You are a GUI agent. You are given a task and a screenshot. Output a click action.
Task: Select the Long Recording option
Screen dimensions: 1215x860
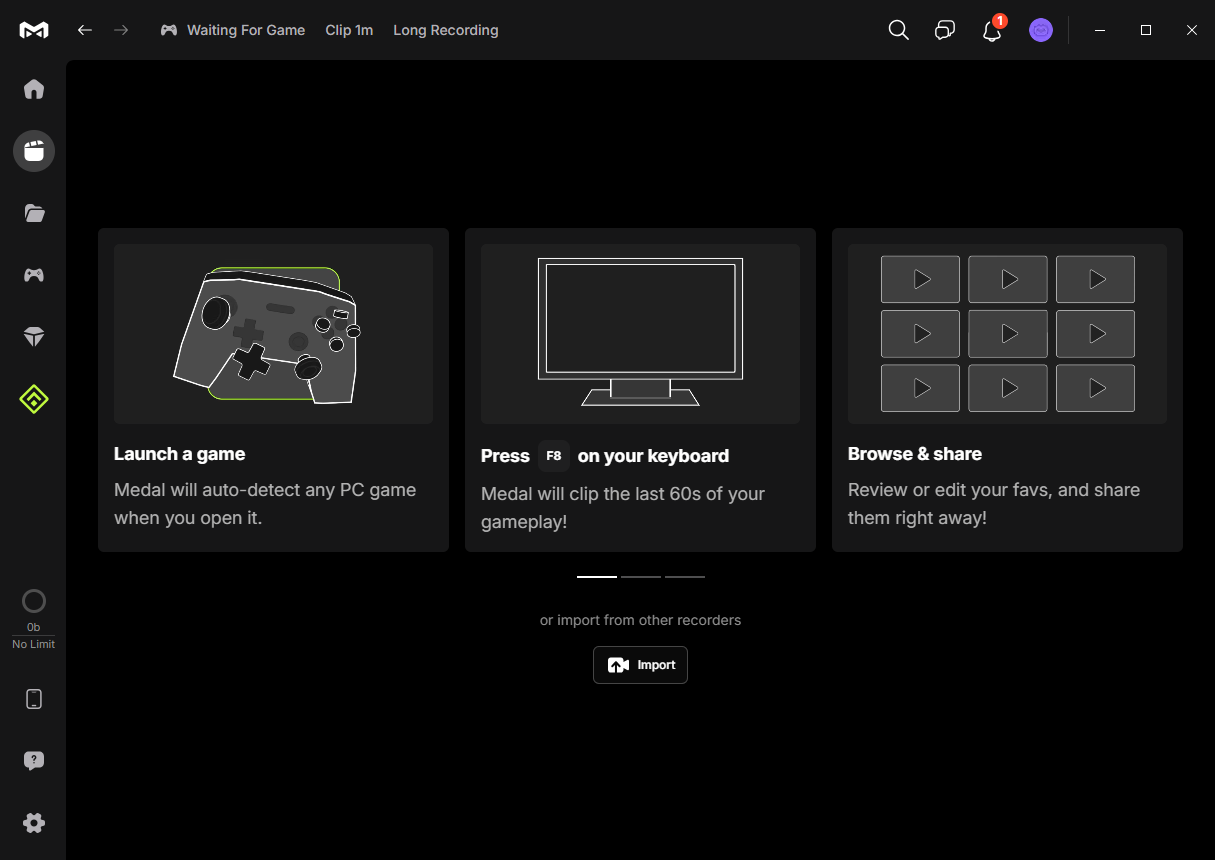click(446, 30)
